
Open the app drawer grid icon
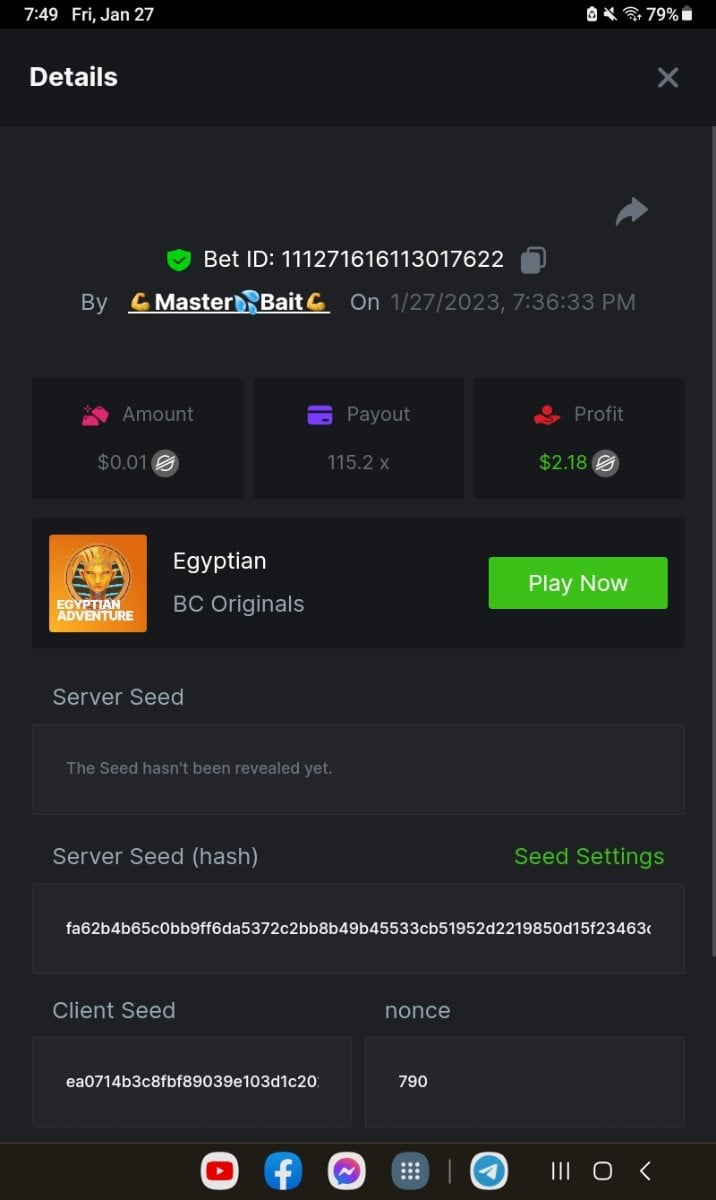click(410, 1171)
